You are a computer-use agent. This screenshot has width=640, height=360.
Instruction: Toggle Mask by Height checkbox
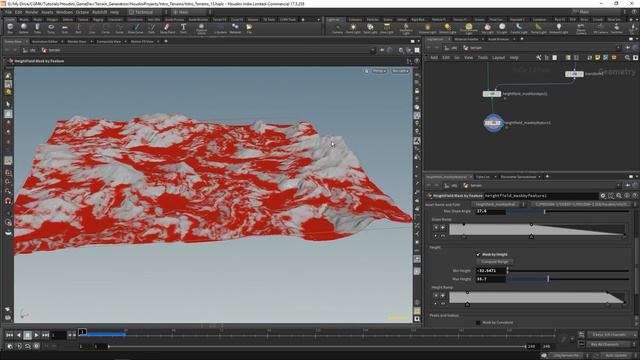(478, 254)
